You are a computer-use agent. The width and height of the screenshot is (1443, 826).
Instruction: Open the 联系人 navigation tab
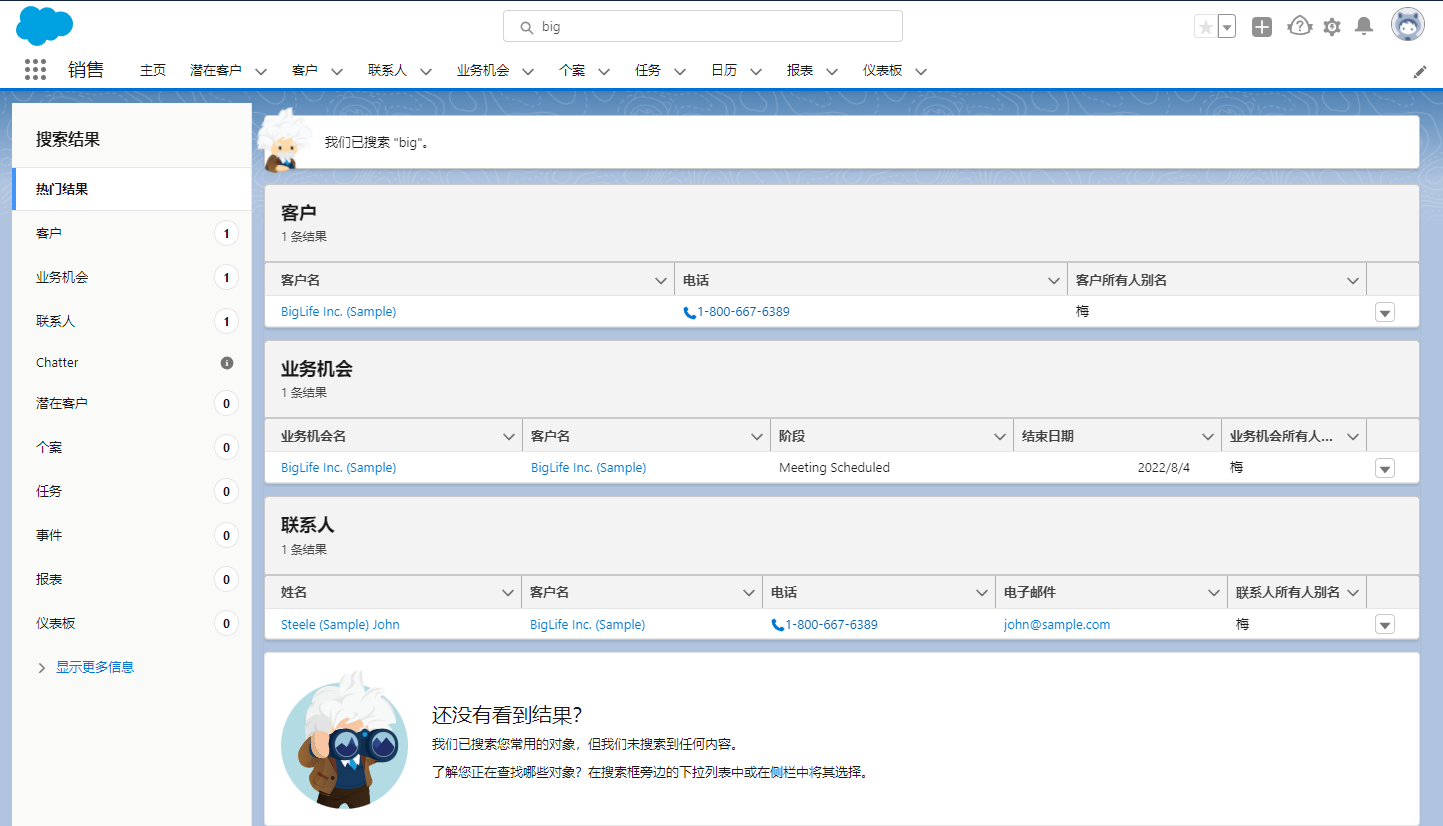[x=387, y=70]
